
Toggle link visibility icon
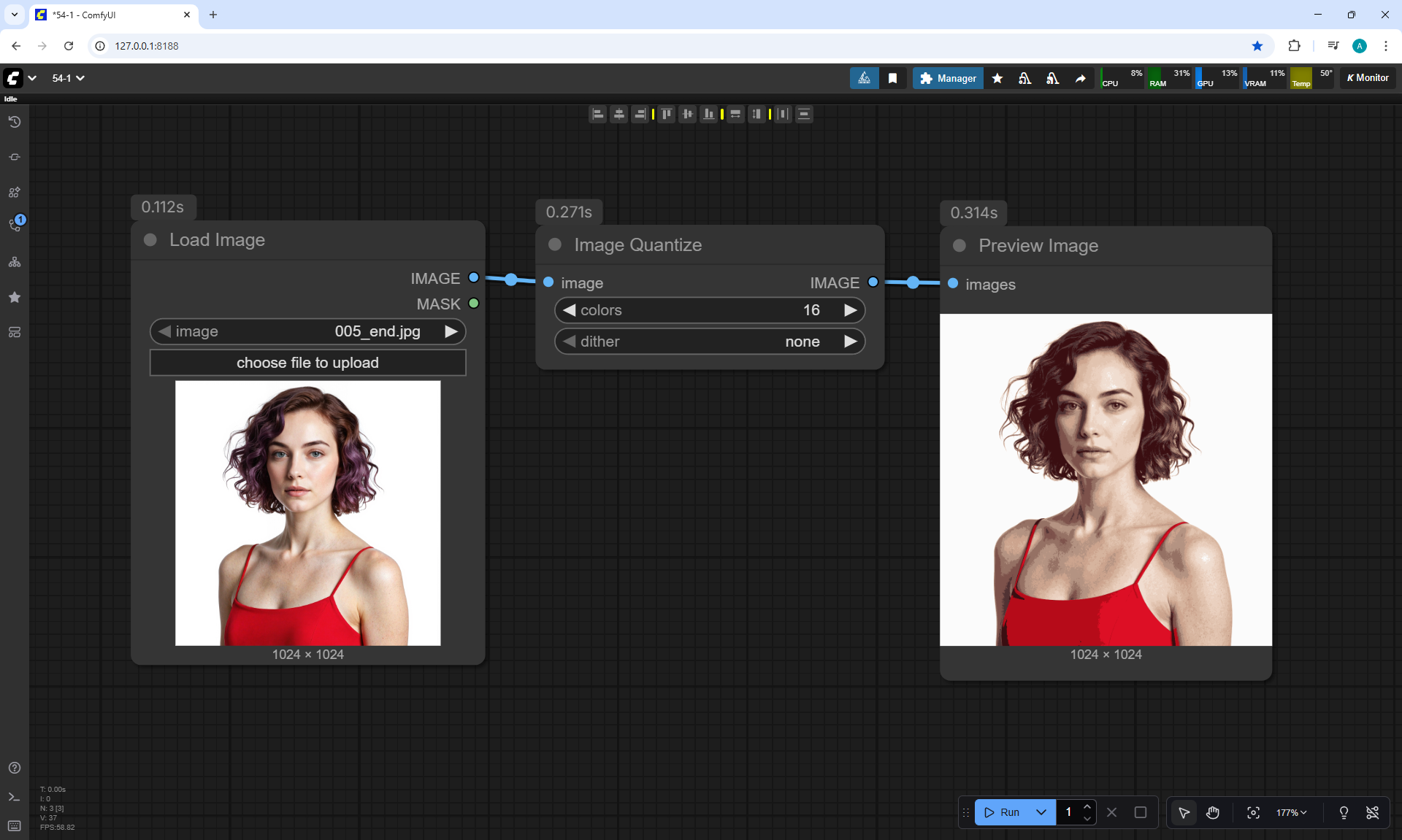pos(1372,812)
